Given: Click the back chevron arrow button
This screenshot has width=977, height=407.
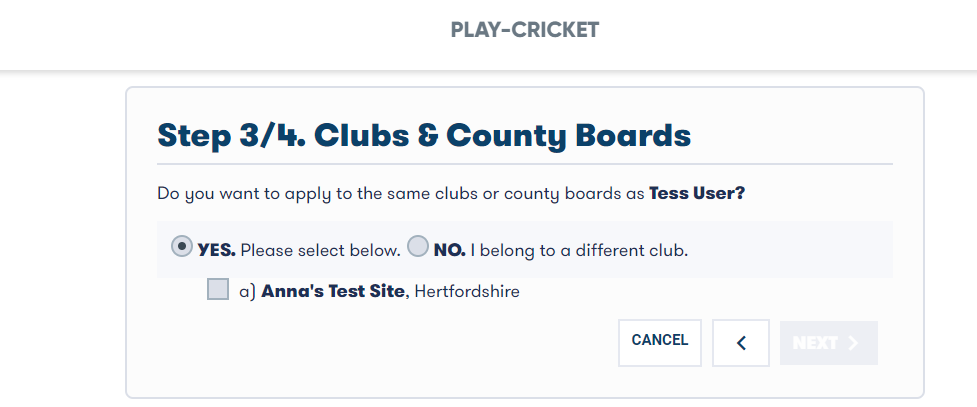Looking at the screenshot, I should click(x=741, y=343).
